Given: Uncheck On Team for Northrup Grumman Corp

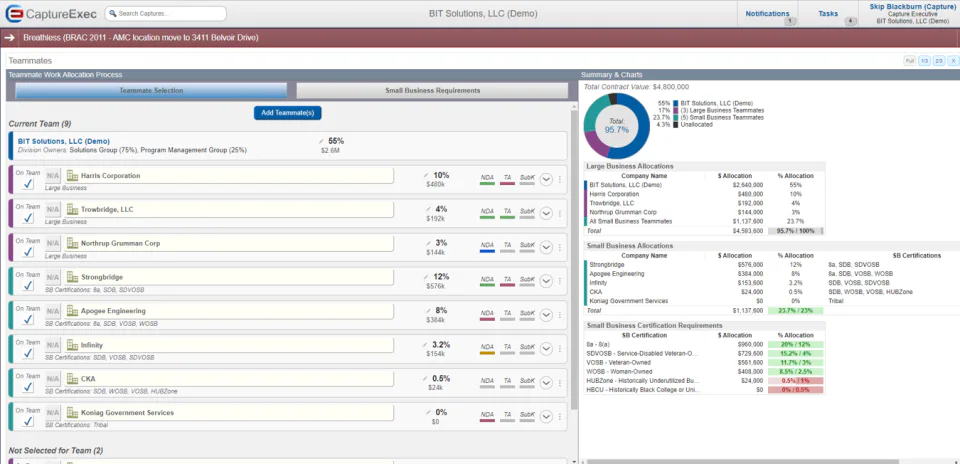Looking at the screenshot, I should (28, 252).
